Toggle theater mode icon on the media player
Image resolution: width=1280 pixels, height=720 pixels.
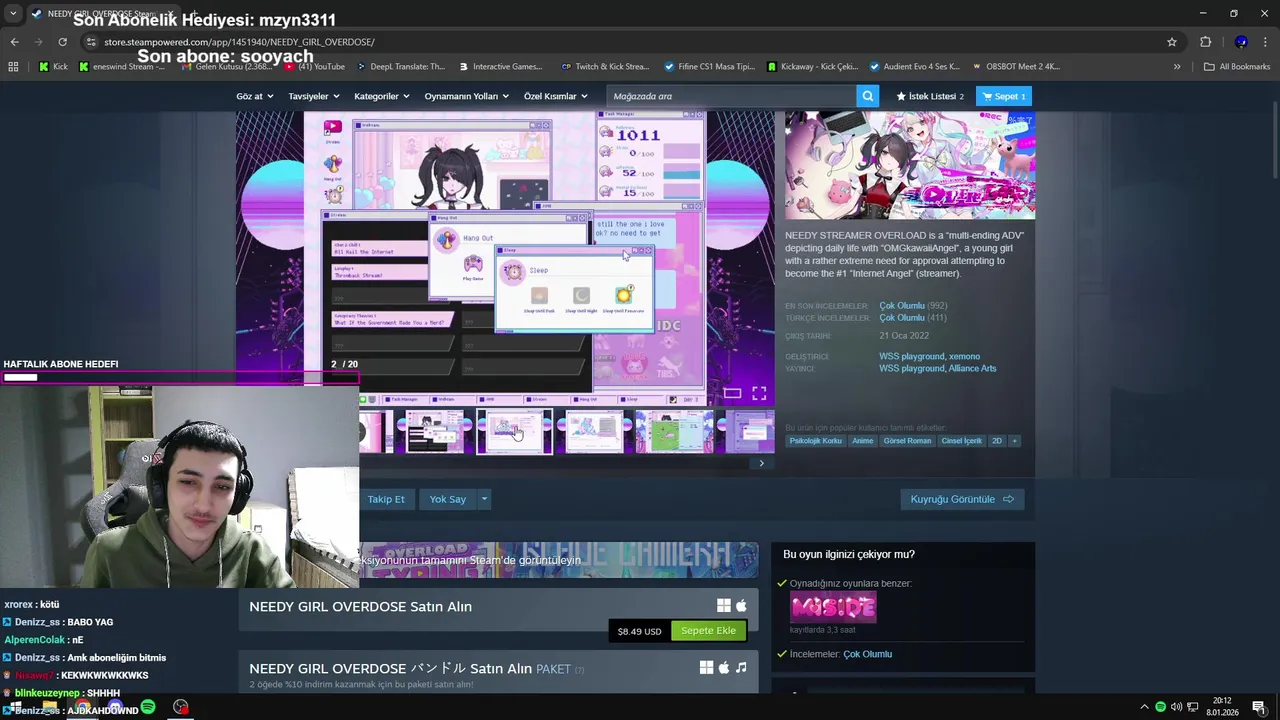tap(732, 393)
